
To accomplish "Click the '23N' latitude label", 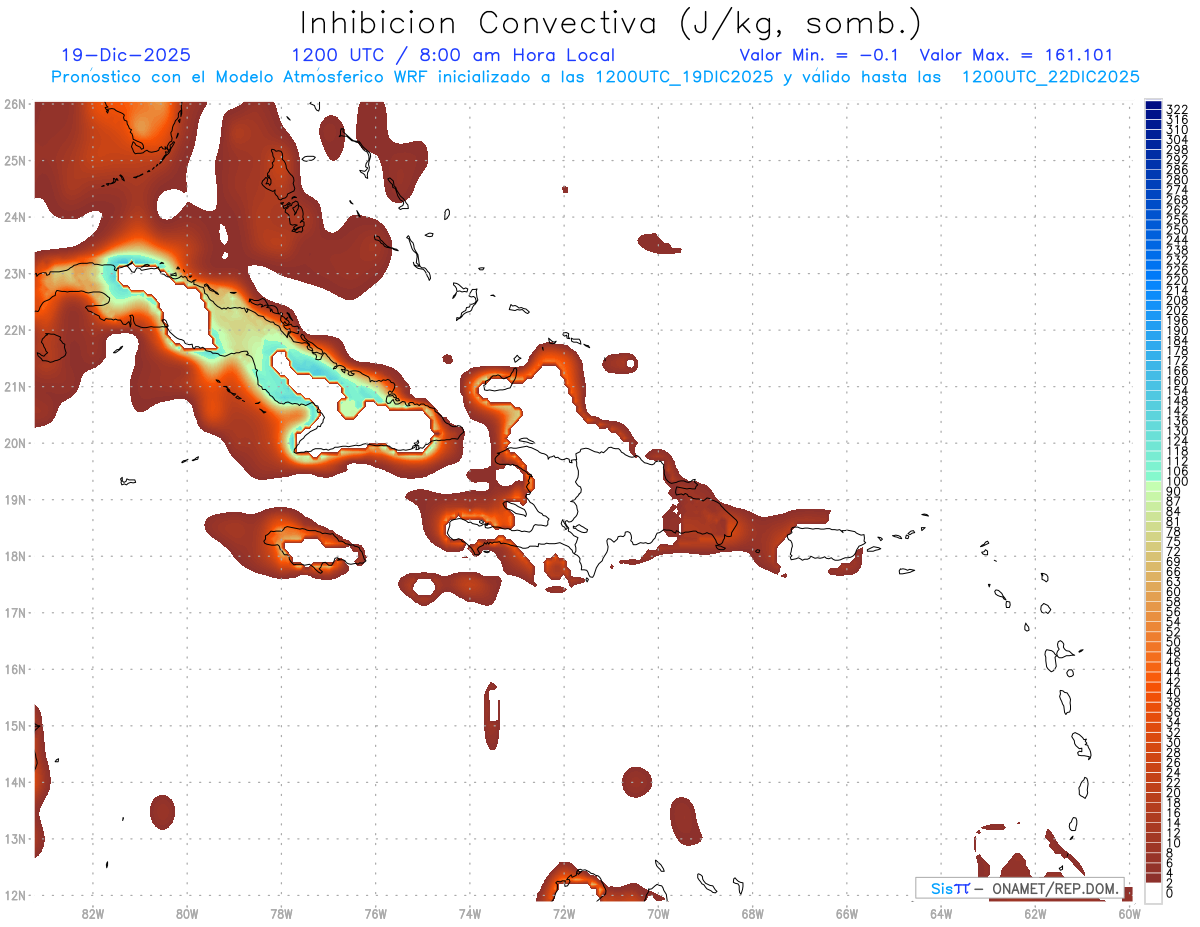I will pyautogui.click(x=14, y=273).
